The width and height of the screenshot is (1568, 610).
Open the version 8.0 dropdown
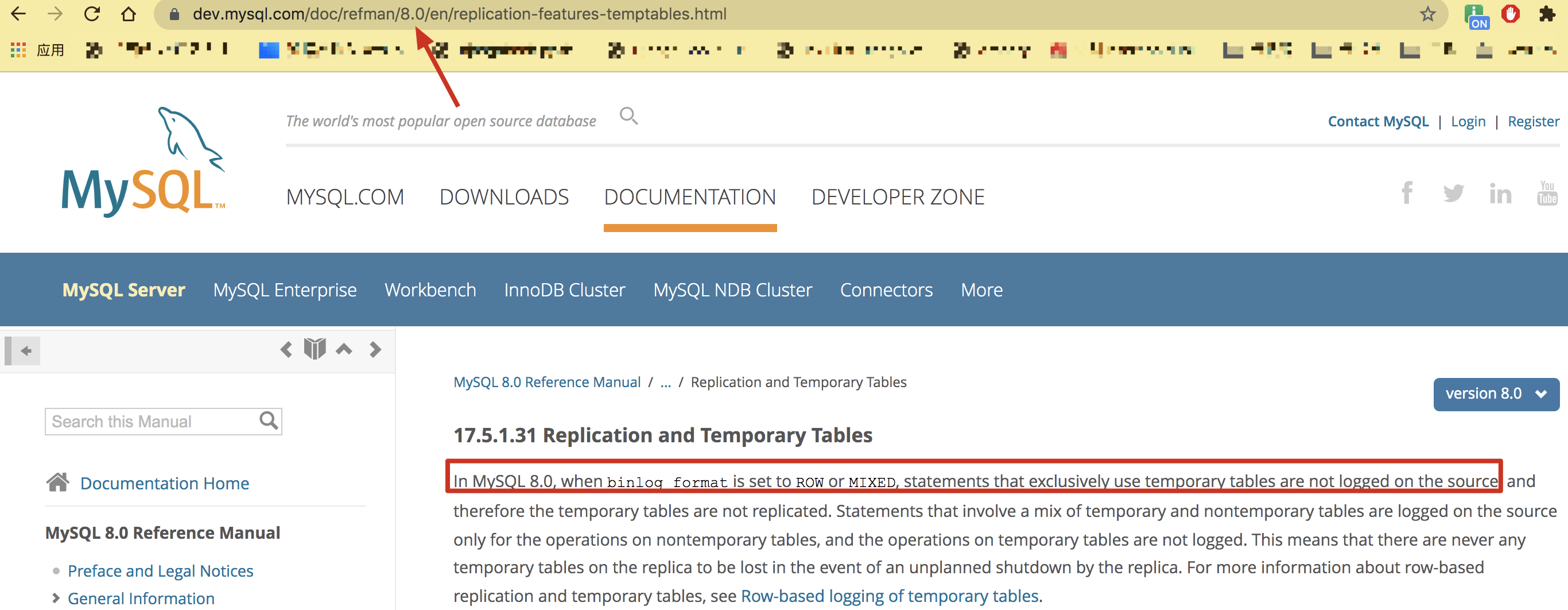click(x=1496, y=393)
